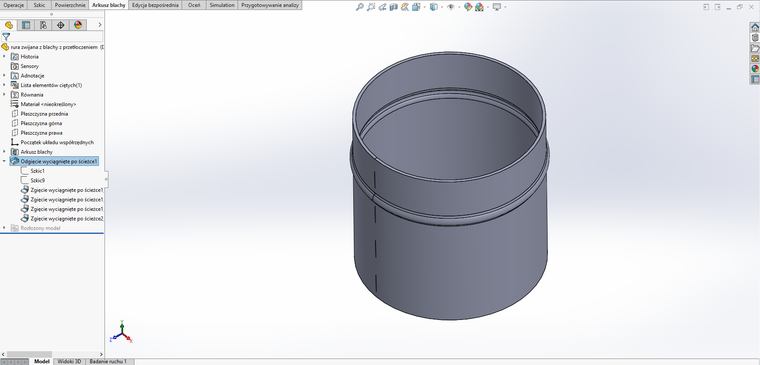Image resolution: width=760 pixels, height=365 pixels.
Task: Click the Apply Scene icon
Action: tap(479, 7)
